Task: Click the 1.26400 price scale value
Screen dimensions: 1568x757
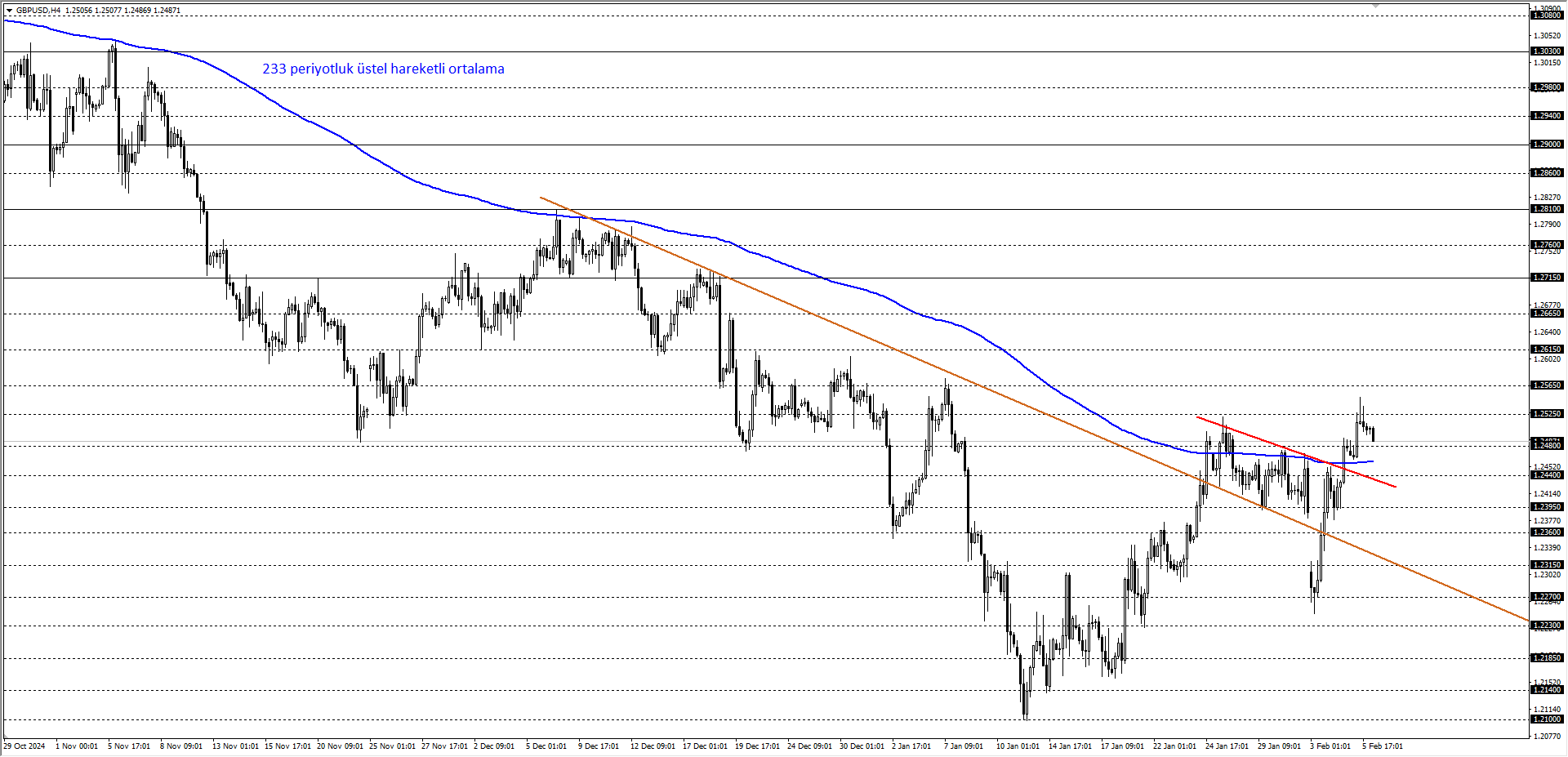Action: [1548, 332]
